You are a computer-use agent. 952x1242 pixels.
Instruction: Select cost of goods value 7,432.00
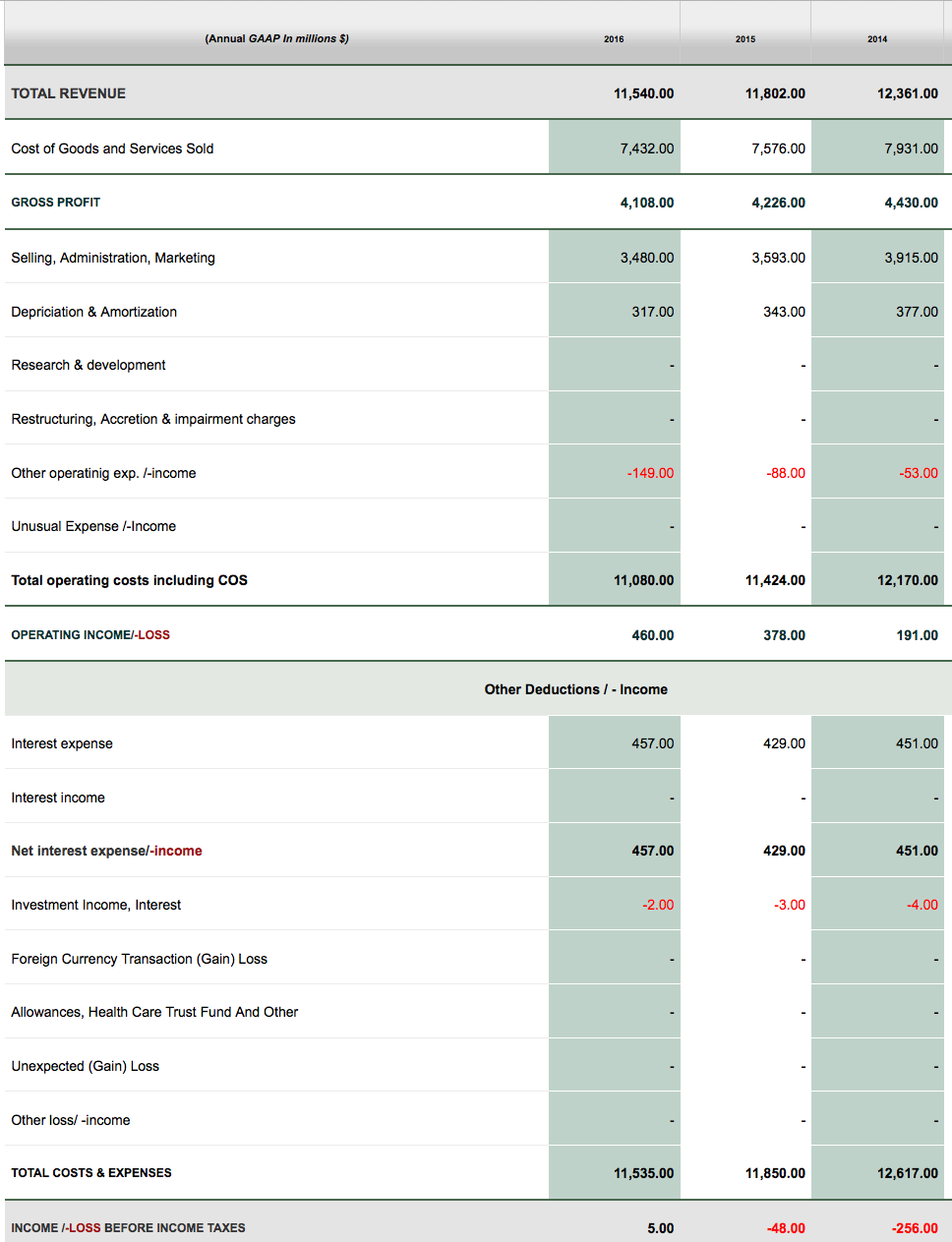point(647,148)
